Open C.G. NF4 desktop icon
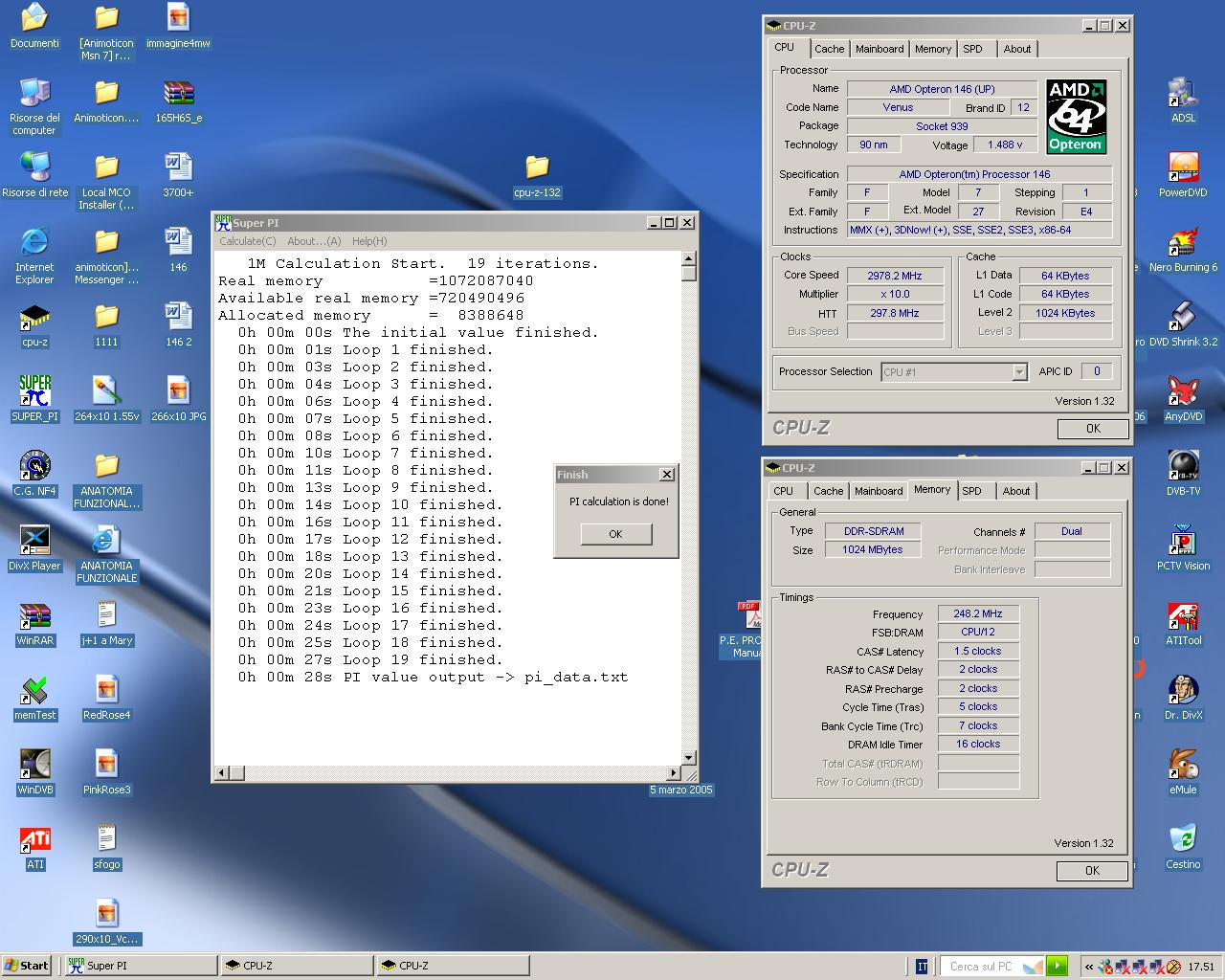The width and height of the screenshot is (1225, 980). click(x=34, y=475)
